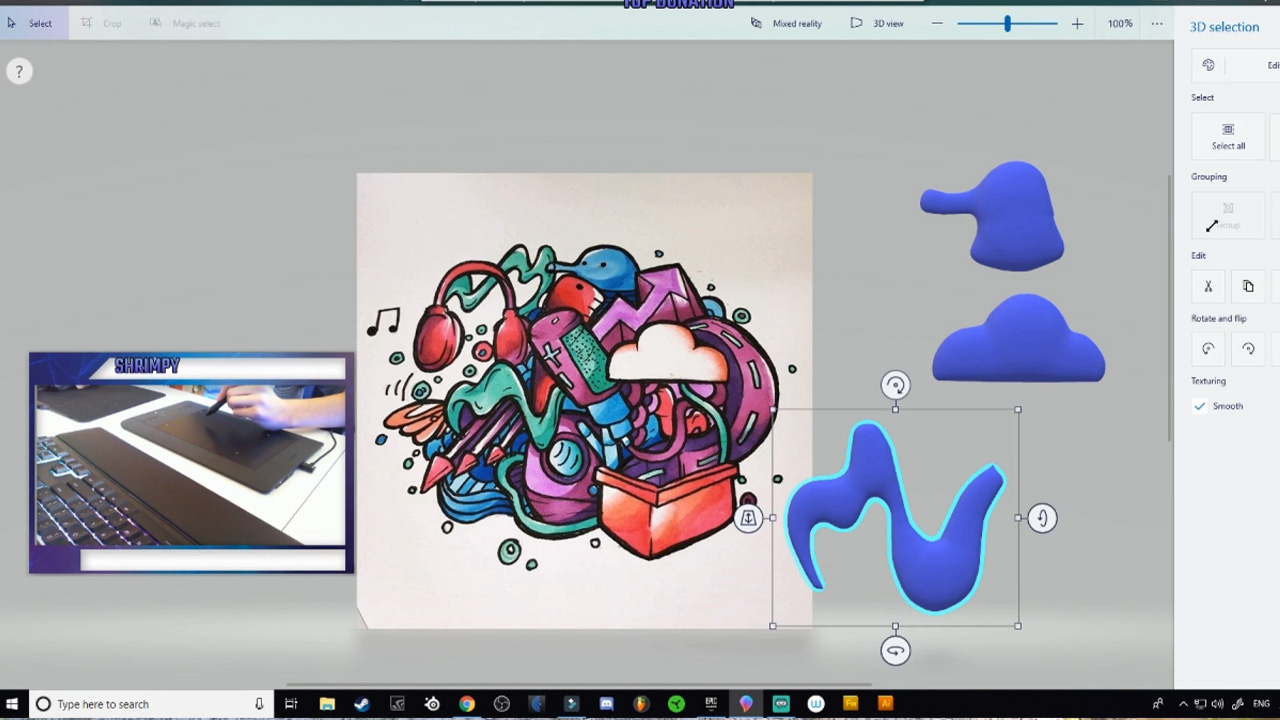
Task: Rotate the selection left
Action: (1208, 349)
